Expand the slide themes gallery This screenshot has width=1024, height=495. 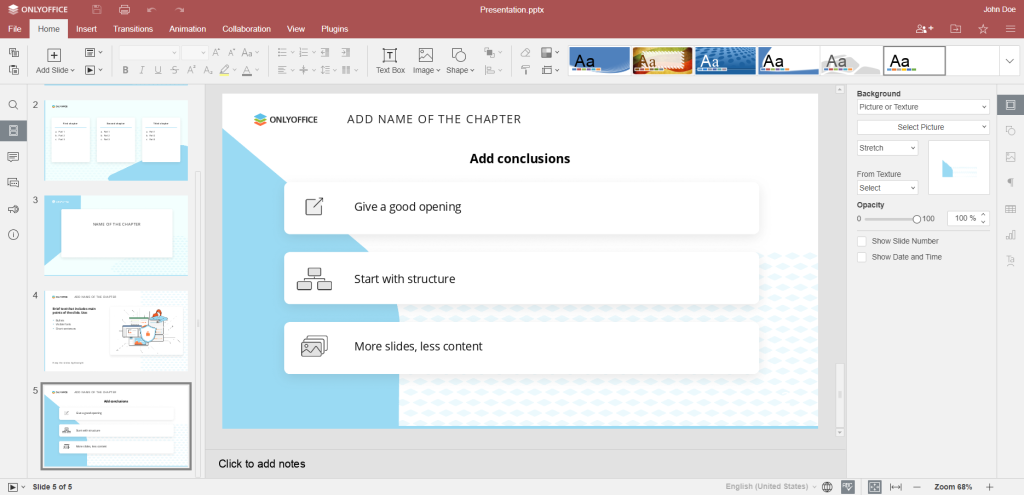(1009, 61)
